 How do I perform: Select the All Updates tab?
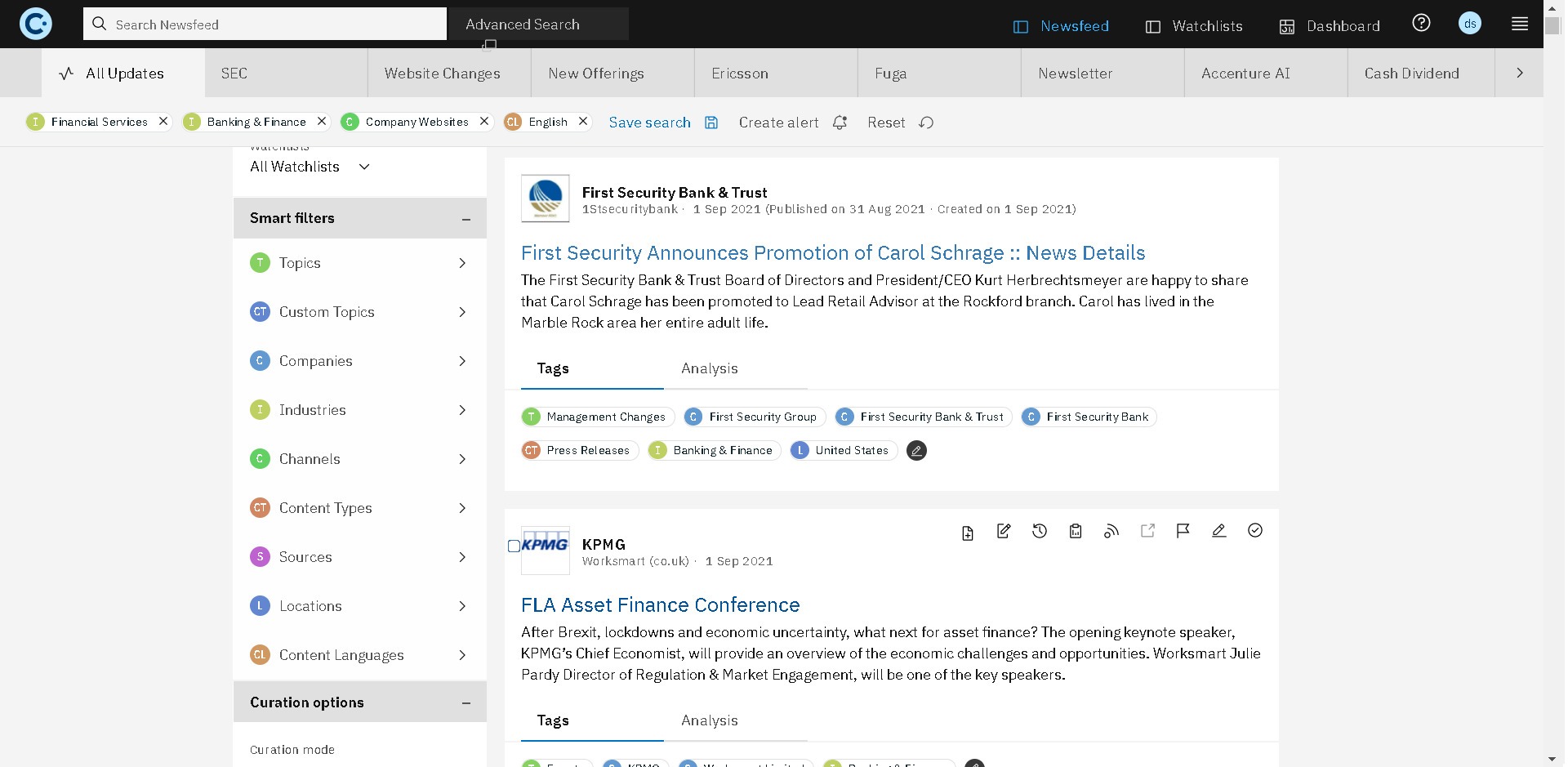point(122,73)
